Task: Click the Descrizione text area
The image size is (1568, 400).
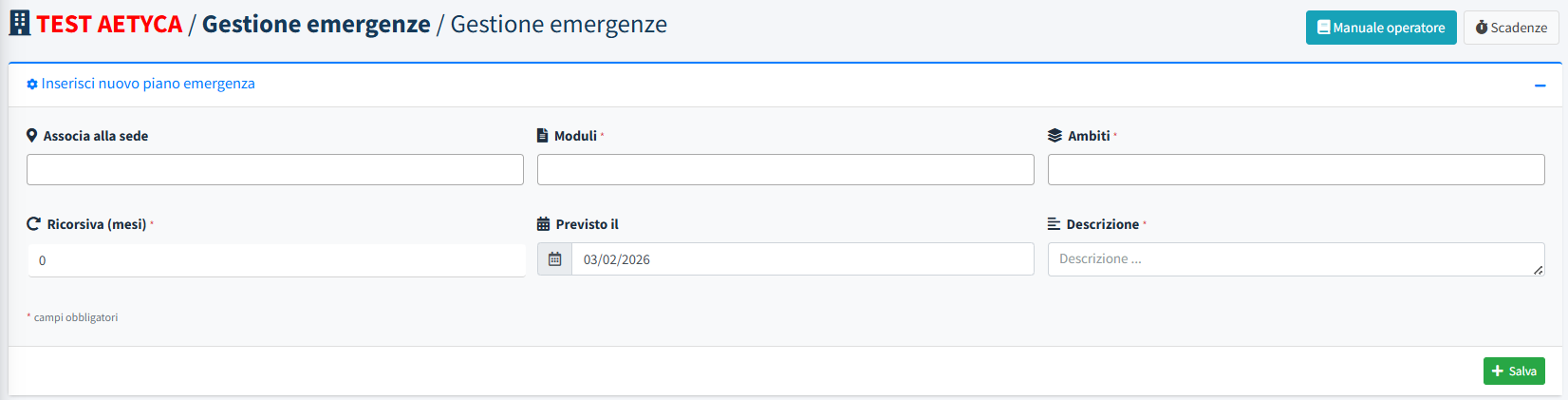Action: (x=1297, y=259)
